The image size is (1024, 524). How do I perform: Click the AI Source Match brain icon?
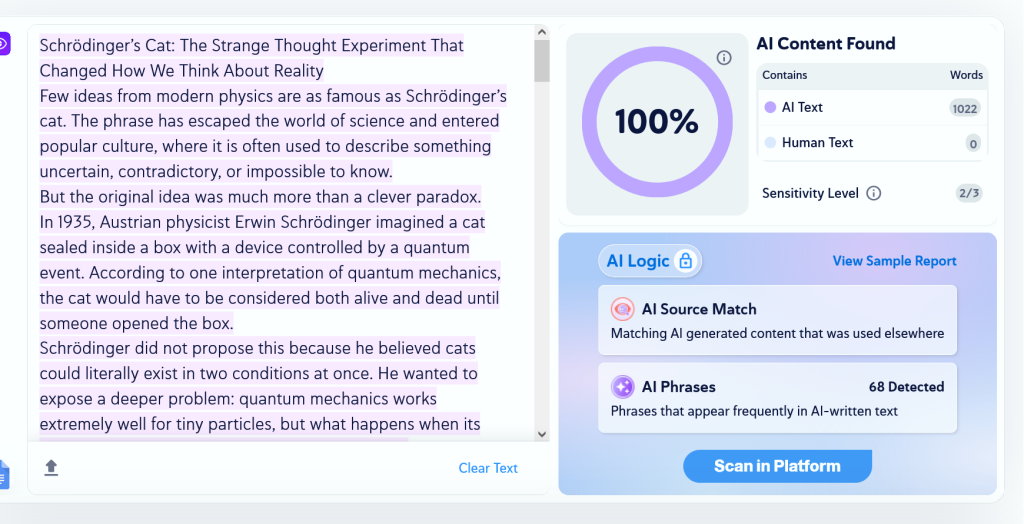(x=622, y=309)
